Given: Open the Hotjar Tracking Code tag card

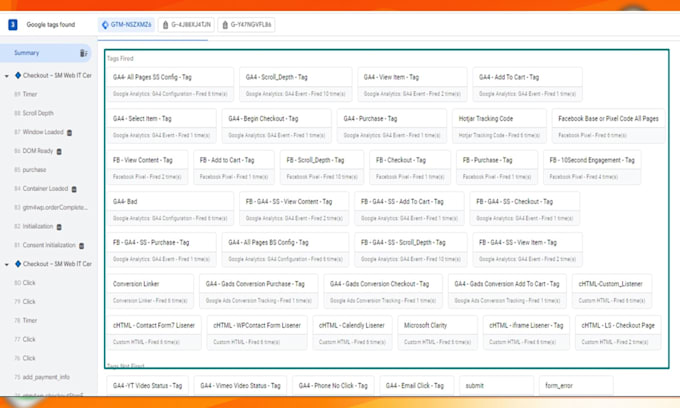Looking at the screenshot, I should point(499,126).
